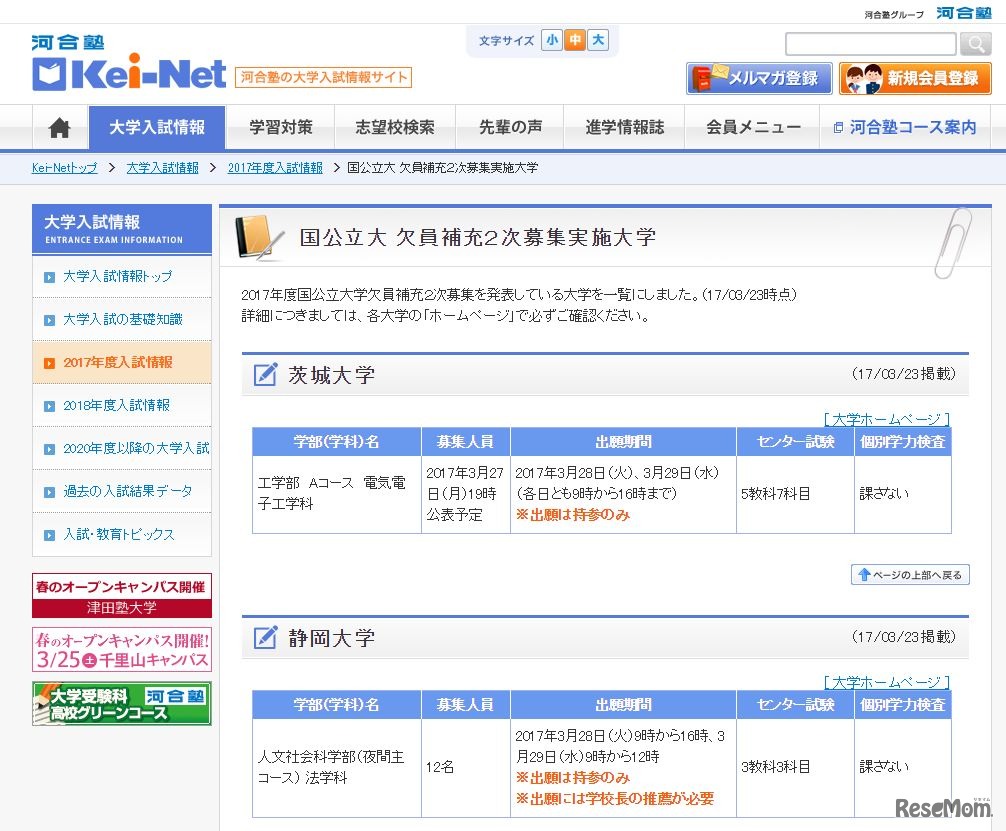The image size is (1006, 831).
Task: Open the 学習対策 navigation tab
Action: click(280, 127)
